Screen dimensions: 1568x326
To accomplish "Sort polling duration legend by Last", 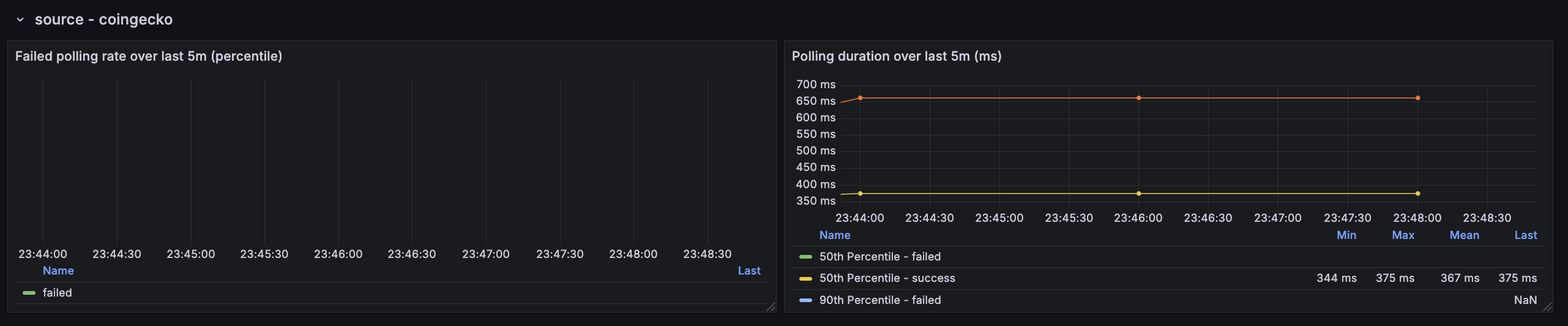I will point(1525,235).
